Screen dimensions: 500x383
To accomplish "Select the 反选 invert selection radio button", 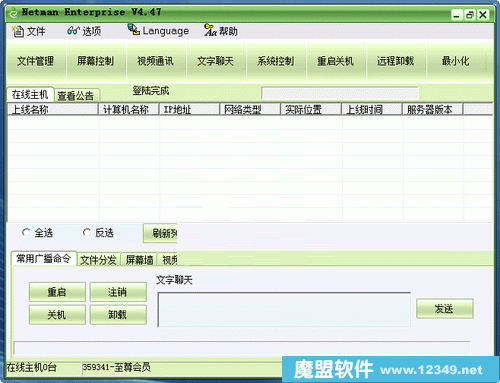I will (87, 232).
